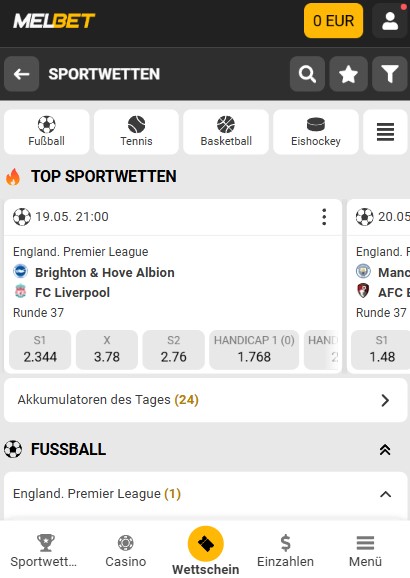The image size is (410, 578).
Task: Collapse England. Premier League (1) group
Action: pyautogui.click(x=385, y=494)
